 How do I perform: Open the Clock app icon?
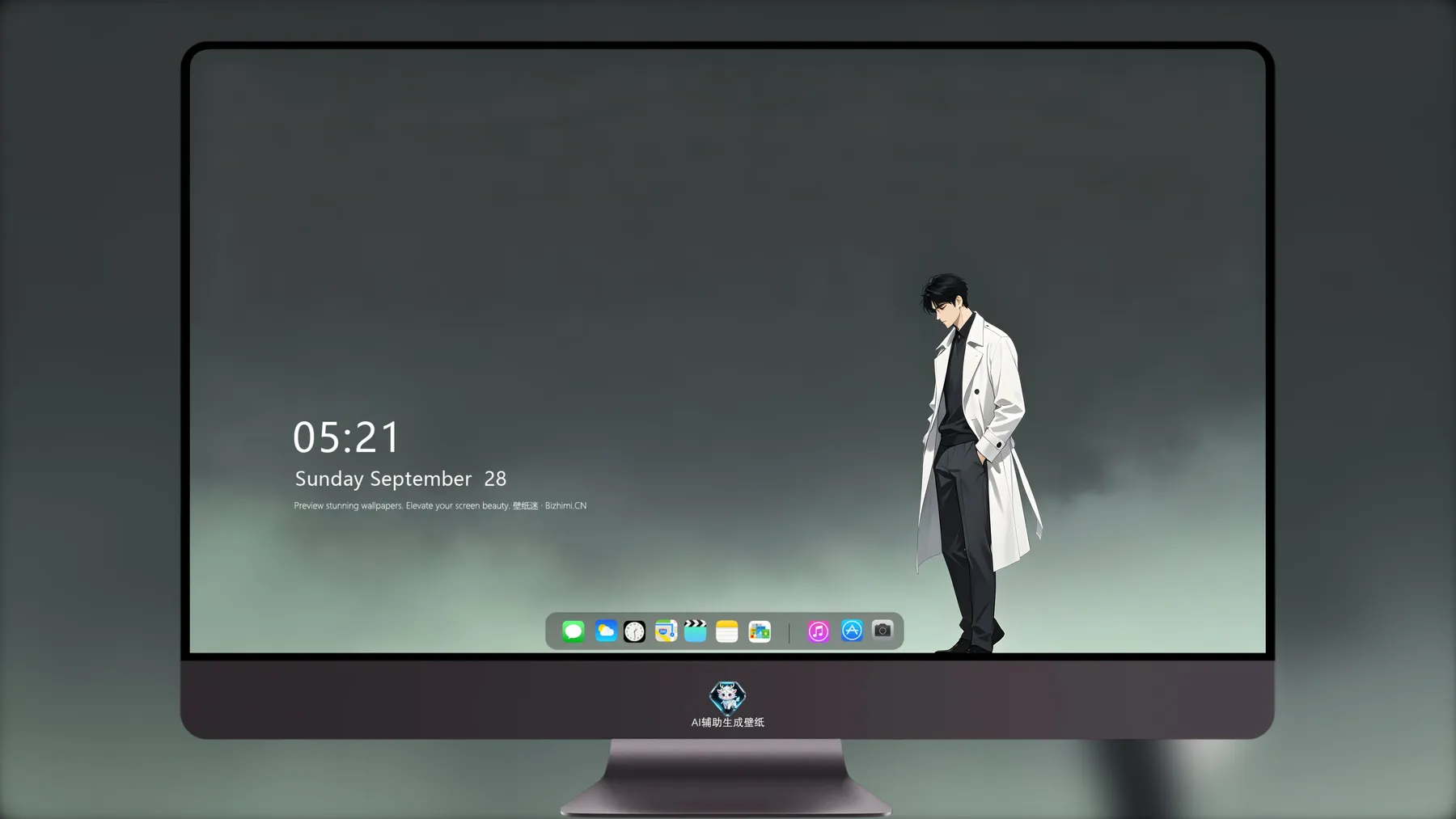[635, 631]
